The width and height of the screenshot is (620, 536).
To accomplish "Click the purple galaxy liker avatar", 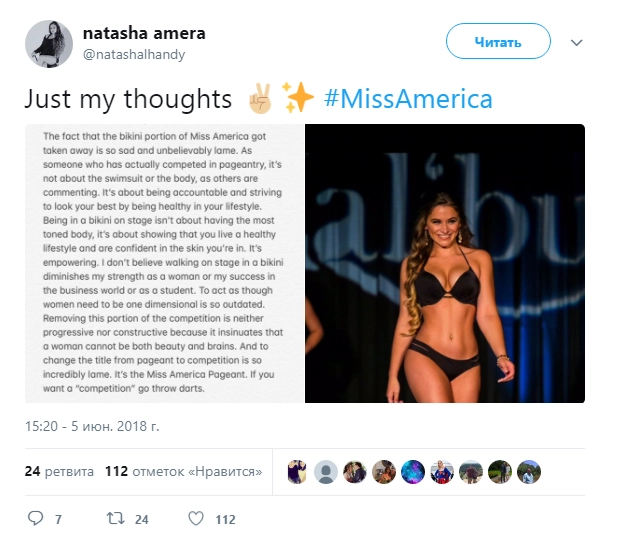I will tap(413, 472).
